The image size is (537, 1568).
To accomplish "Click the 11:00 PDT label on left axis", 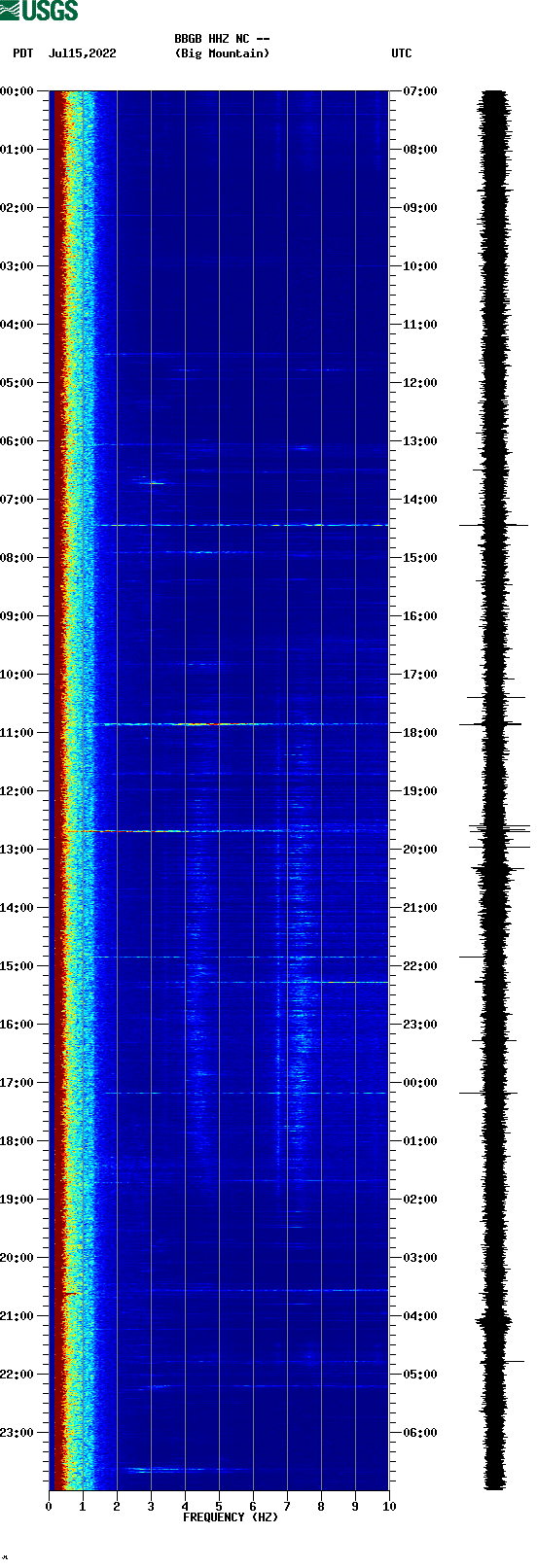I will tap(18, 733).
